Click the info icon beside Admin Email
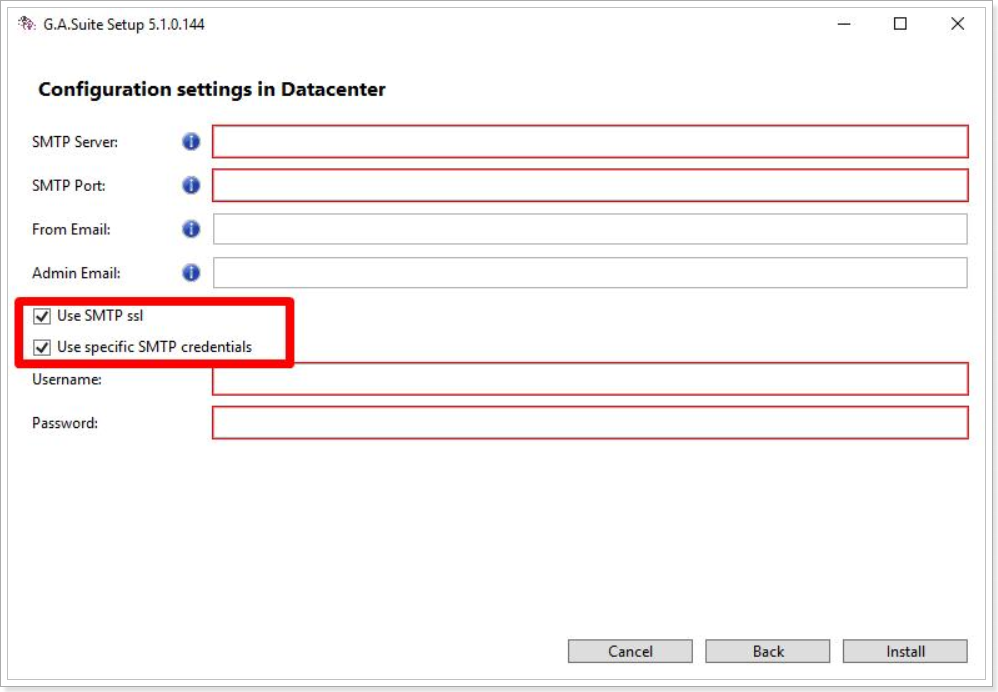The width and height of the screenshot is (998, 692). click(191, 272)
